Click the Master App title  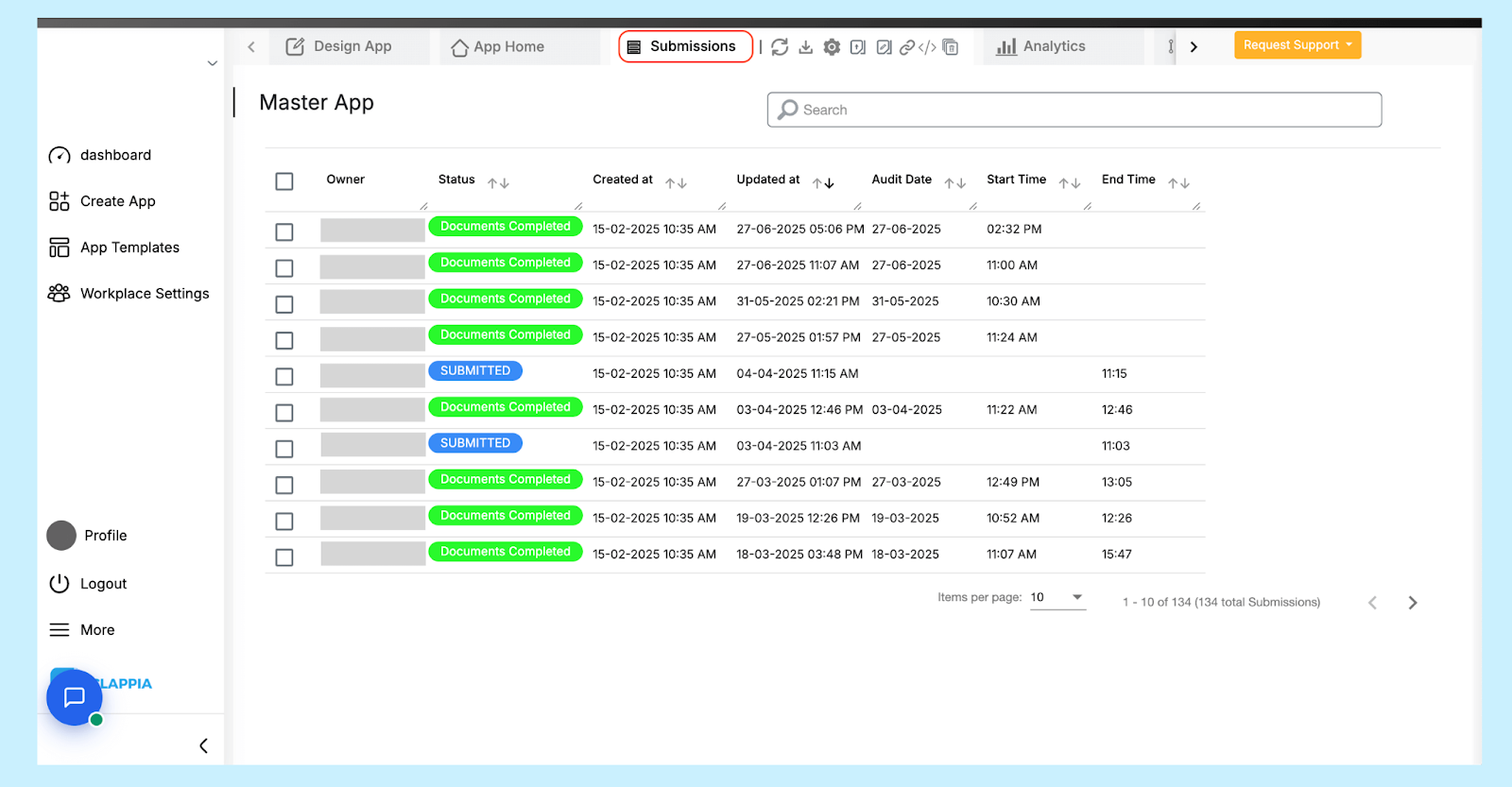(x=317, y=102)
